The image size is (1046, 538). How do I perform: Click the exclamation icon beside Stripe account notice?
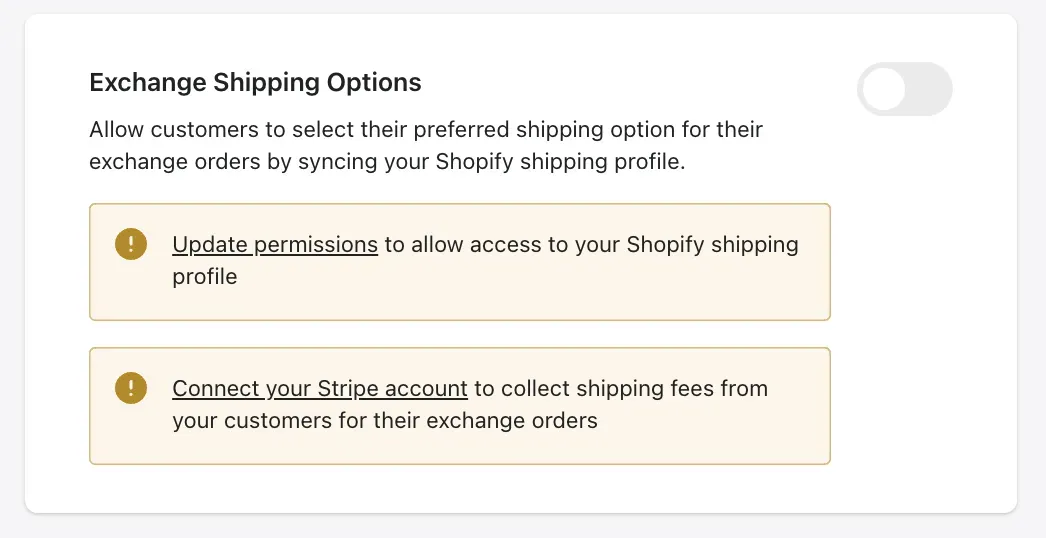(131, 388)
